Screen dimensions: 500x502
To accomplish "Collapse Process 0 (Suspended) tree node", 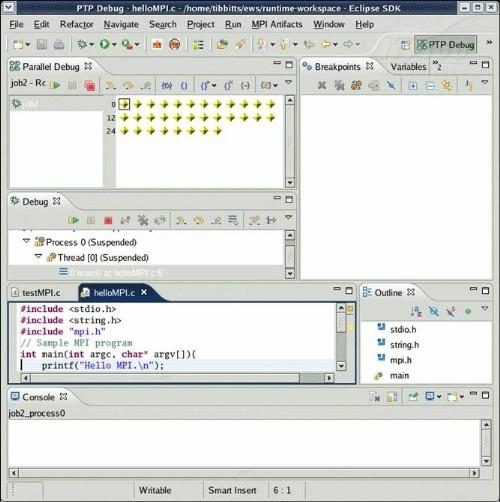I will click(26, 241).
